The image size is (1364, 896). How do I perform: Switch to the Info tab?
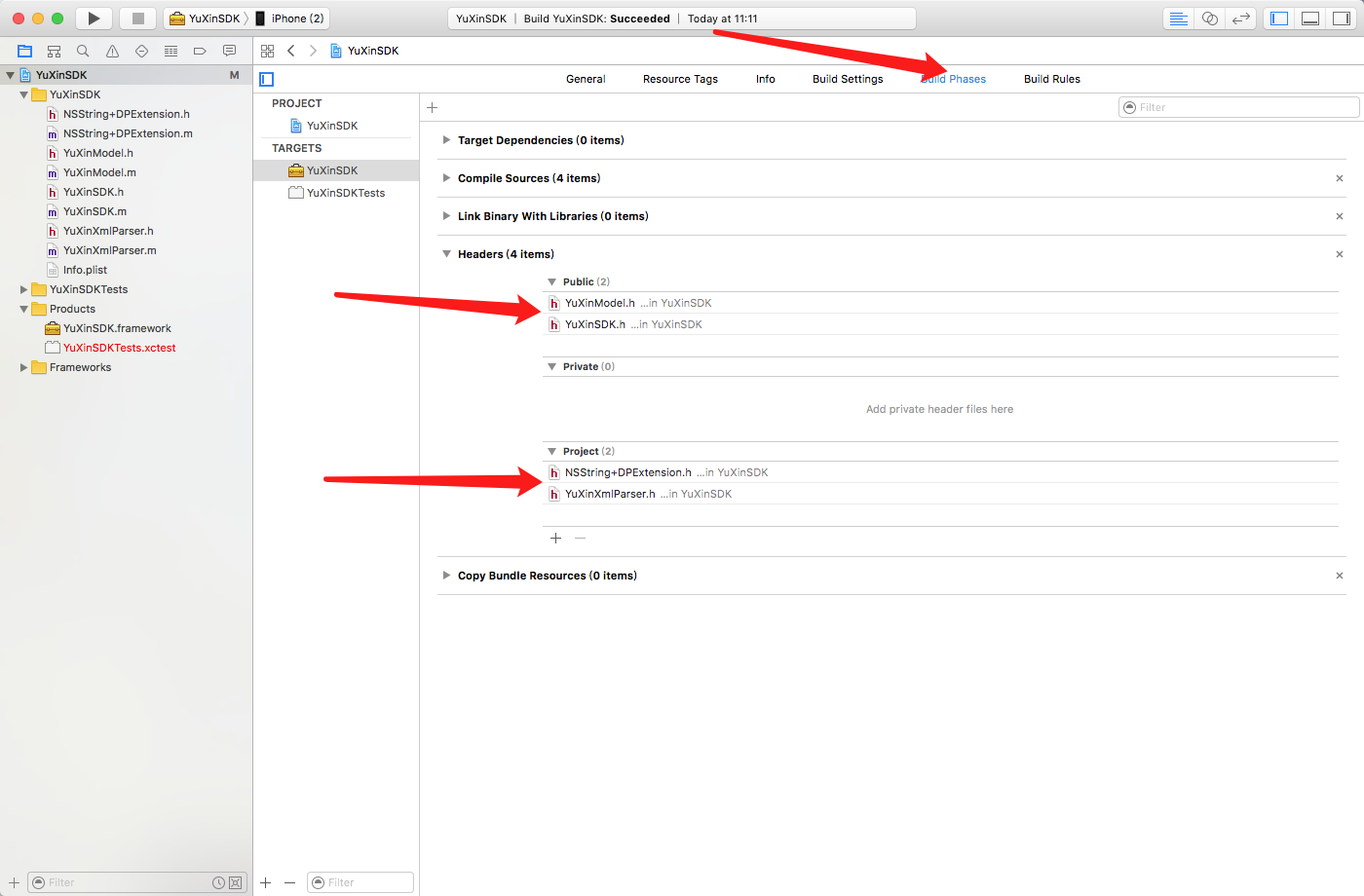point(766,79)
